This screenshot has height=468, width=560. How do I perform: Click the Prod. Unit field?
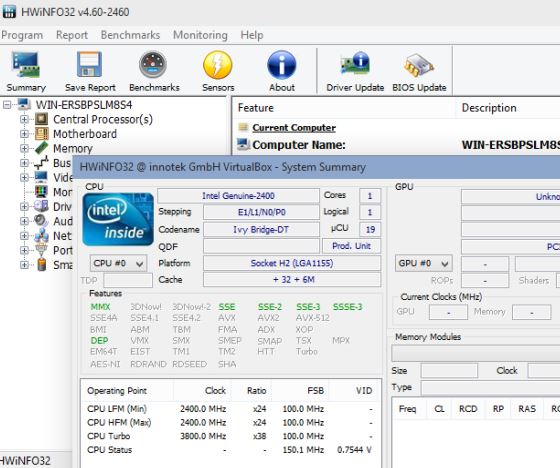[x=351, y=246]
